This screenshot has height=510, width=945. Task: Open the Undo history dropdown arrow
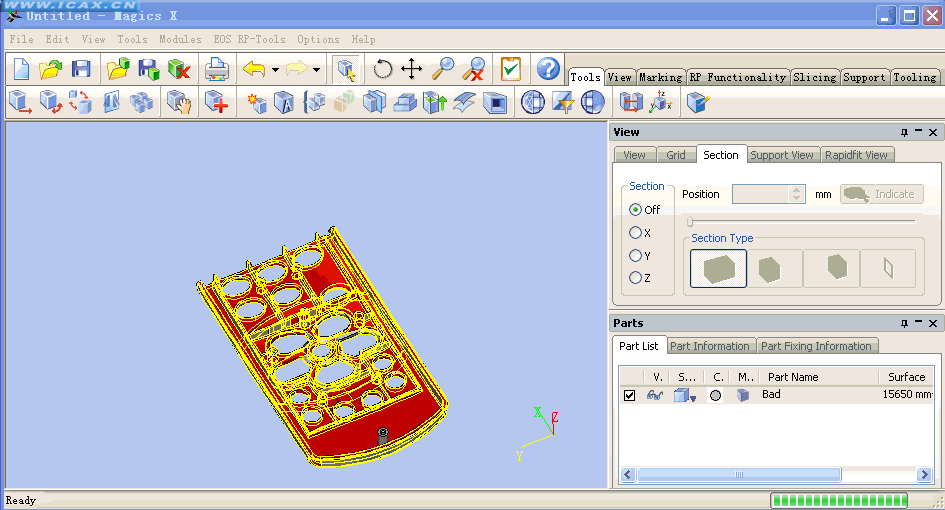pos(275,70)
